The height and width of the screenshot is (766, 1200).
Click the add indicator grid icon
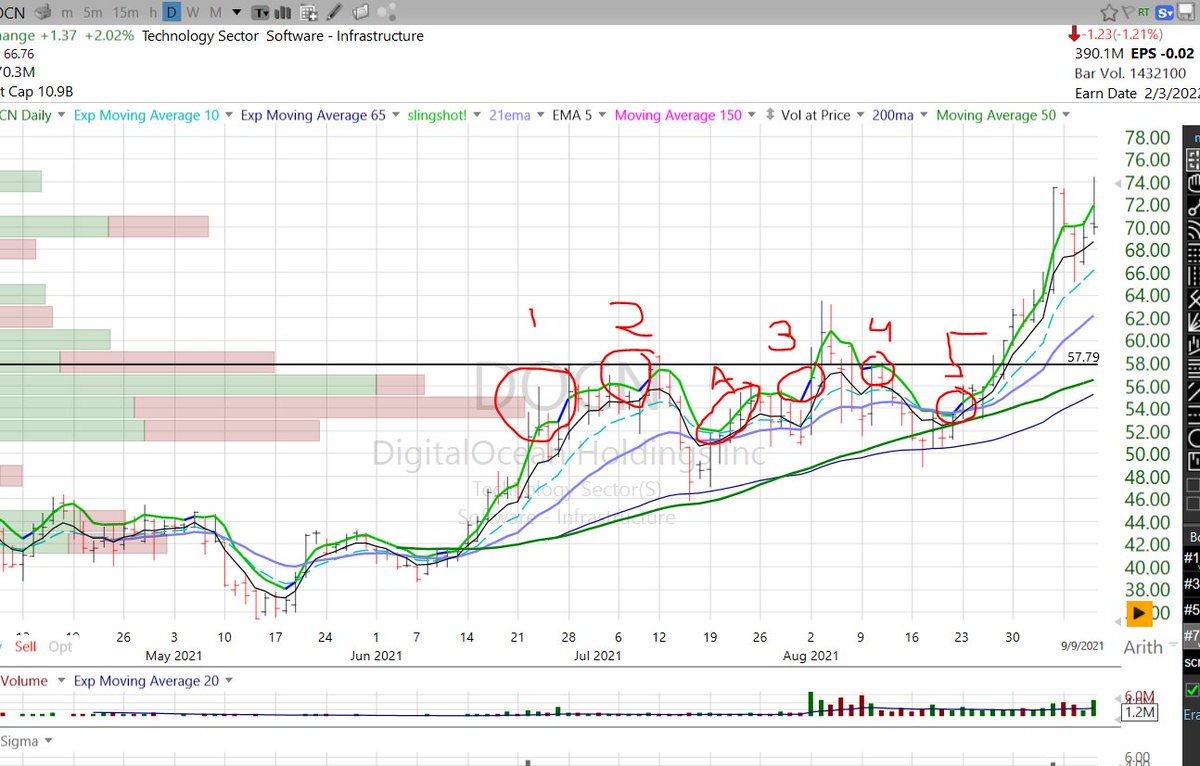tap(308, 13)
